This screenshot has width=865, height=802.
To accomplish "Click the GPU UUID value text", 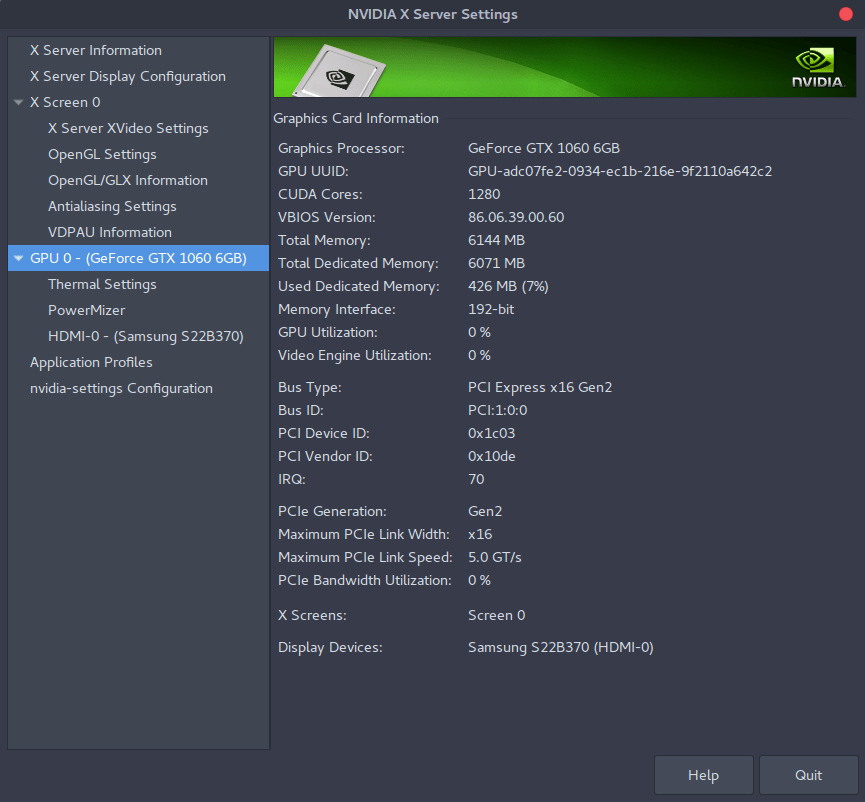I will [620, 171].
